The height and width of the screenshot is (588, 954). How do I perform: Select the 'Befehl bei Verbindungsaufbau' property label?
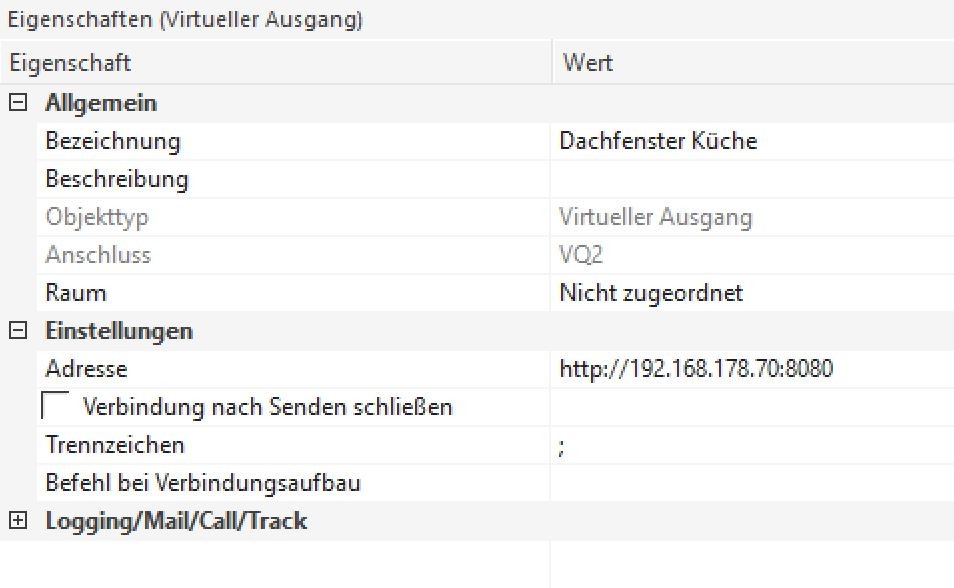(203, 483)
